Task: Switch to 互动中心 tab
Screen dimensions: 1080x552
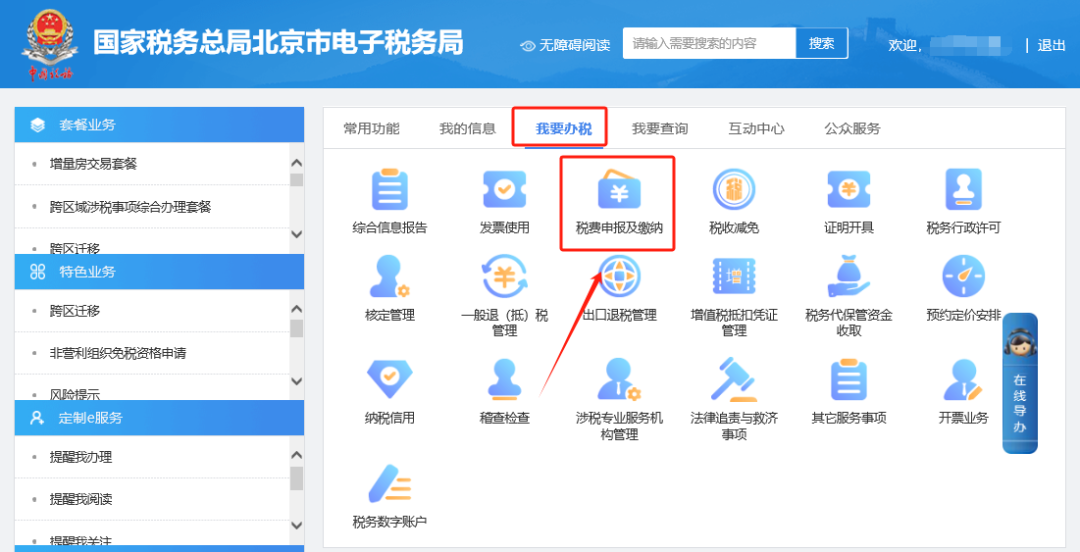Action: tap(756, 128)
